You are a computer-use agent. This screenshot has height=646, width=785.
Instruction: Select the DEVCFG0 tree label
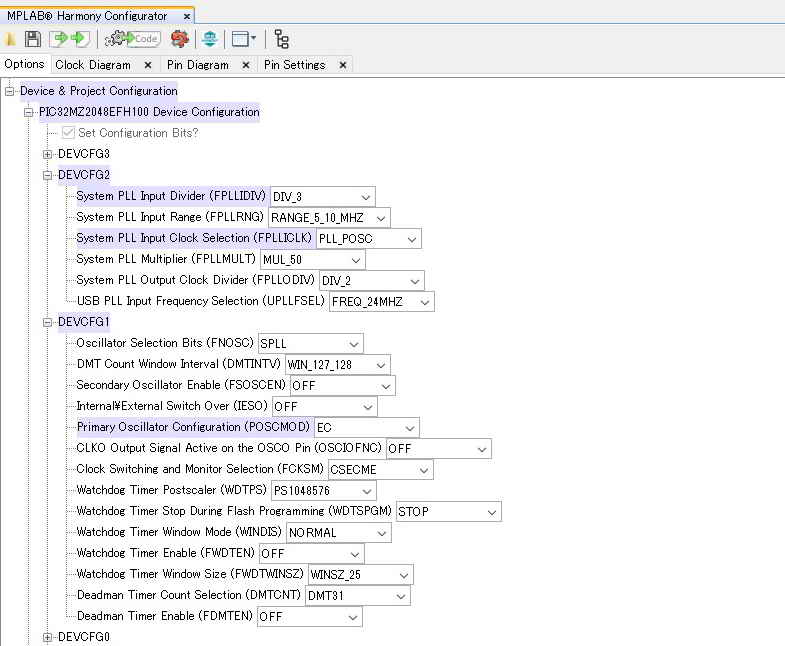pyautogui.click(x=84, y=637)
